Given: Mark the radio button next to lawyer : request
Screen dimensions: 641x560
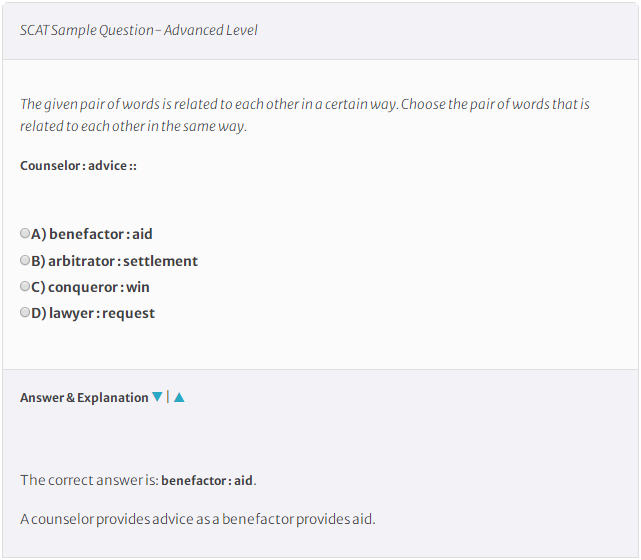Looking at the screenshot, I should pos(25,312).
